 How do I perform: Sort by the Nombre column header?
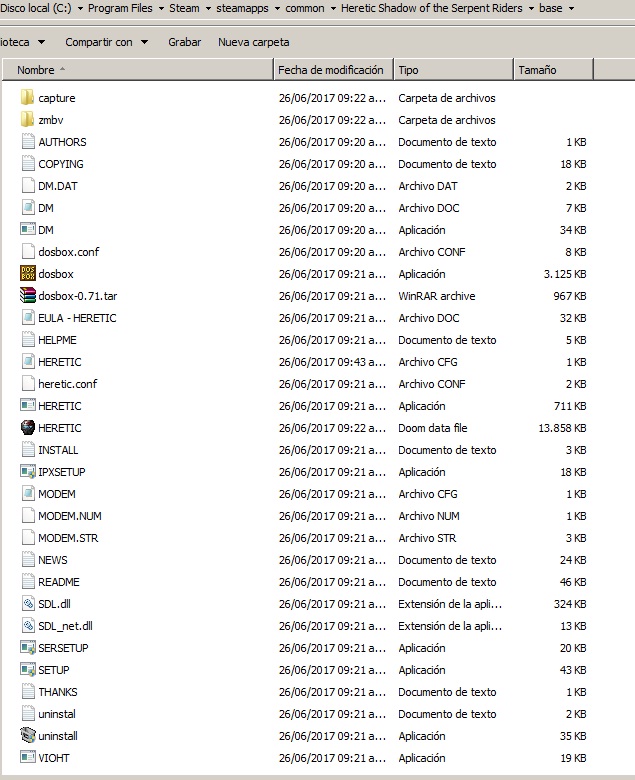pos(138,70)
